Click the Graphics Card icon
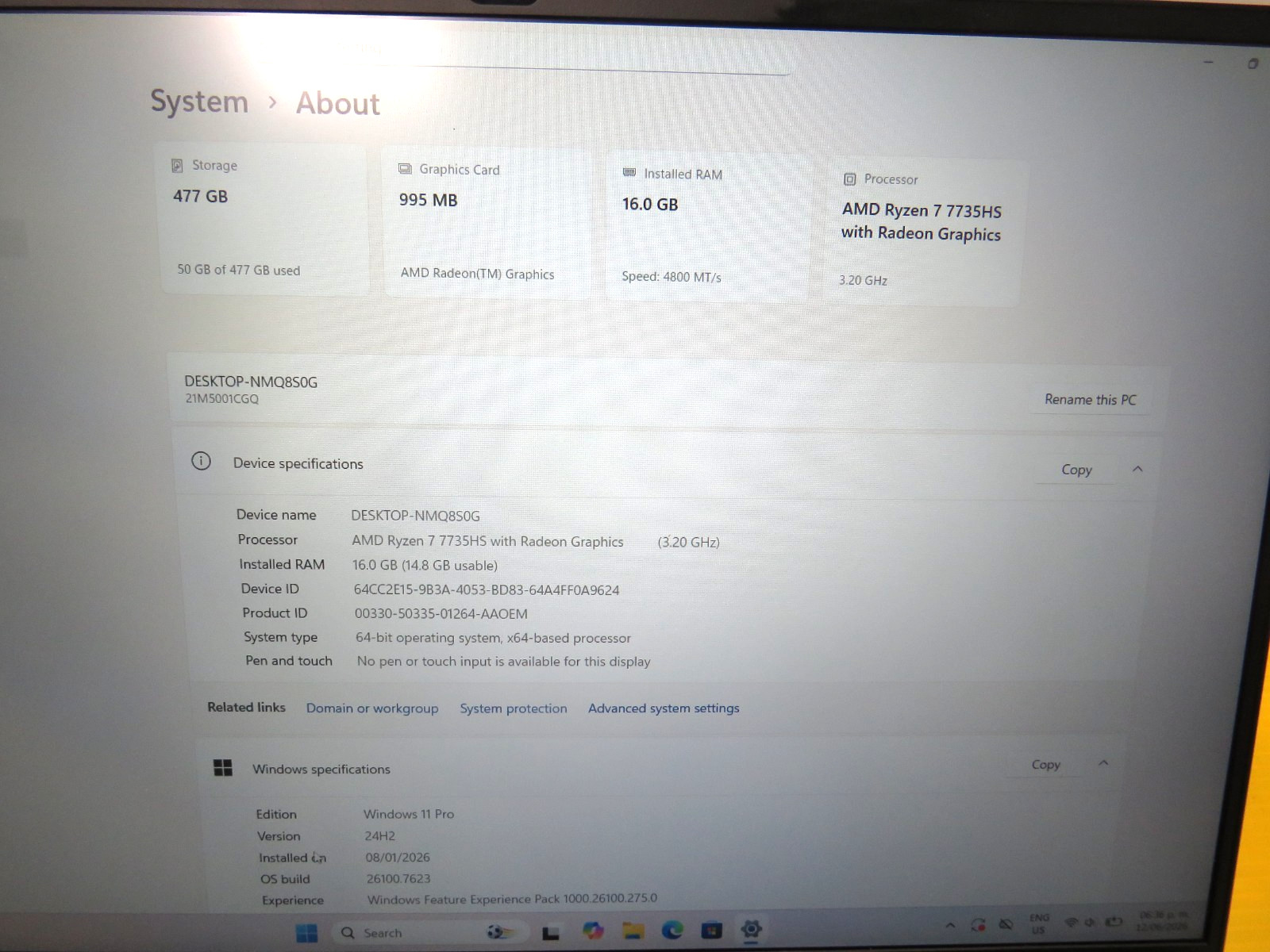Image resolution: width=1270 pixels, height=952 pixels. [x=405, y=169]
